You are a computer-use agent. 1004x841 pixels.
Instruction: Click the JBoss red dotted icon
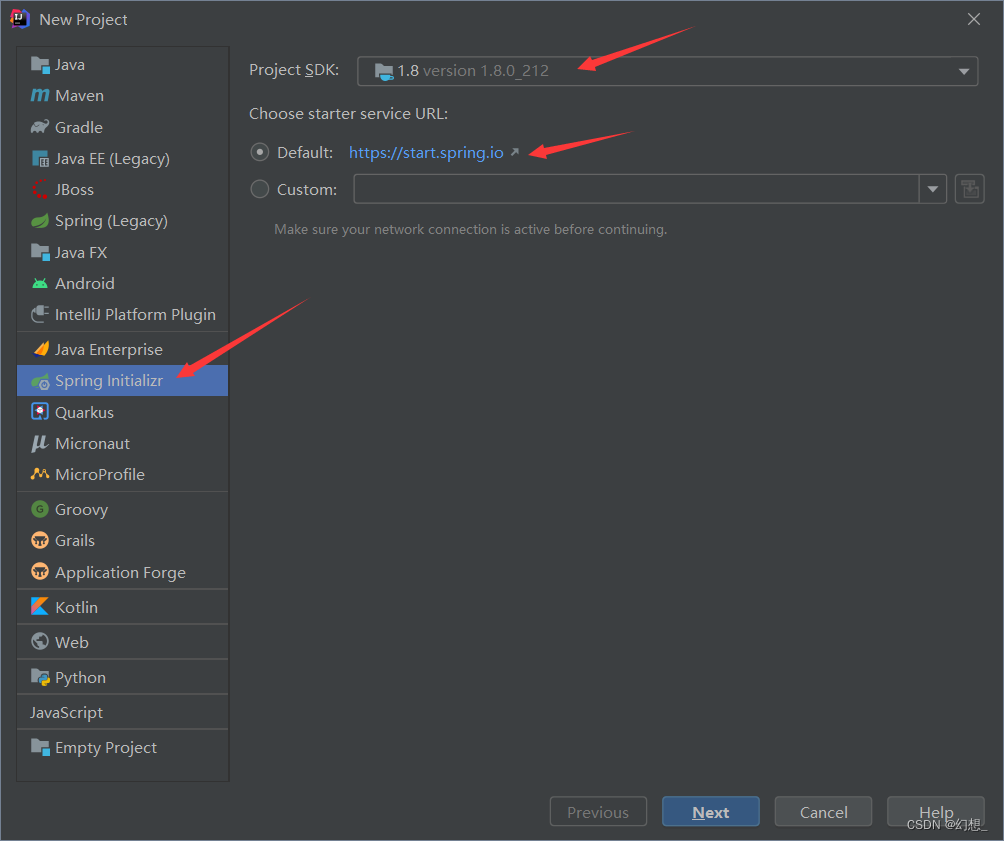tap(40, 190)
